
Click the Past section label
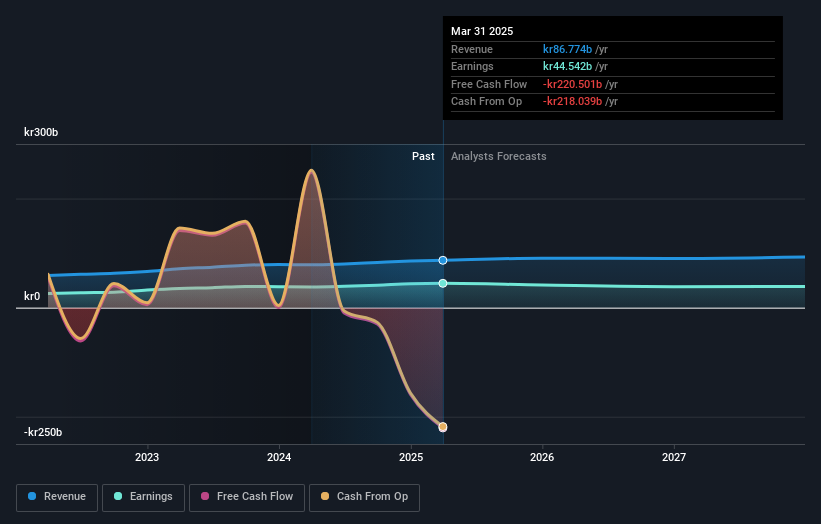click(x=423, y=157)
